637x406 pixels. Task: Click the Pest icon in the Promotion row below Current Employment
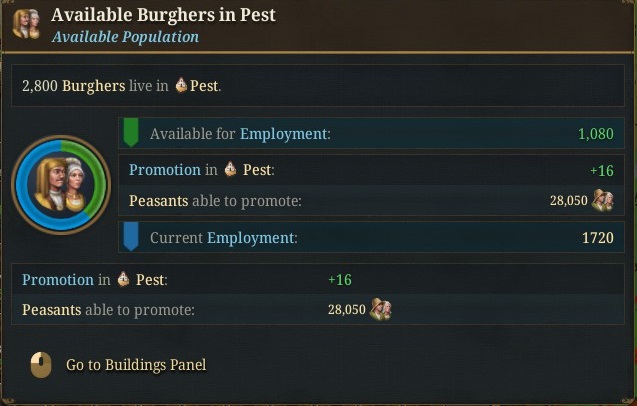[123, 280]
